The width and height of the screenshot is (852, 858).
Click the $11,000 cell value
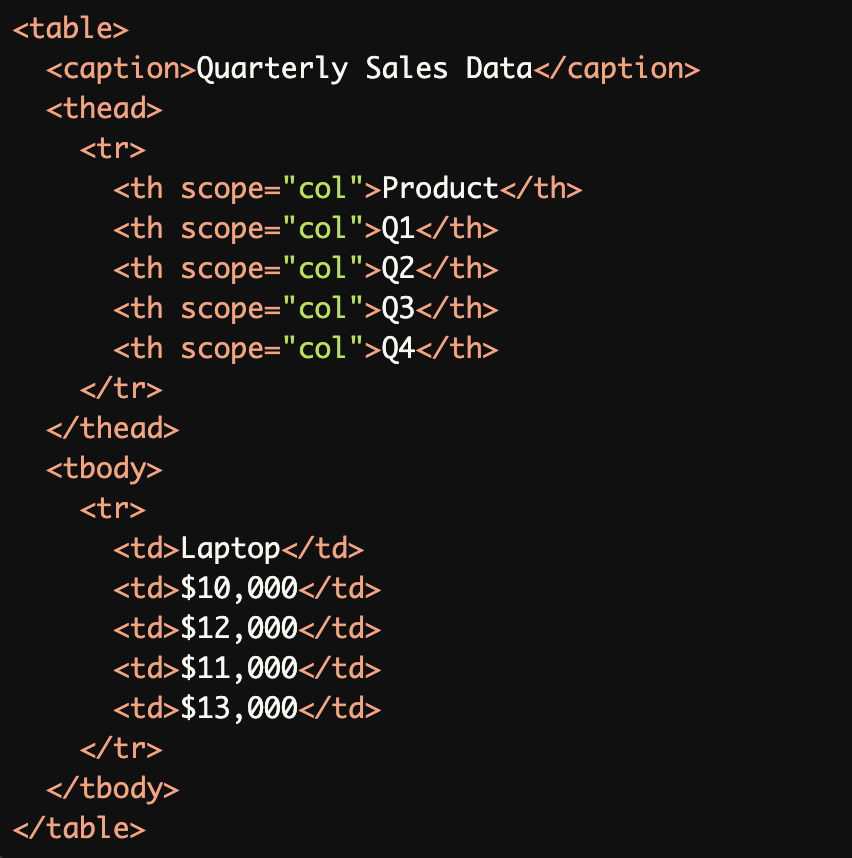coord(239,668)
